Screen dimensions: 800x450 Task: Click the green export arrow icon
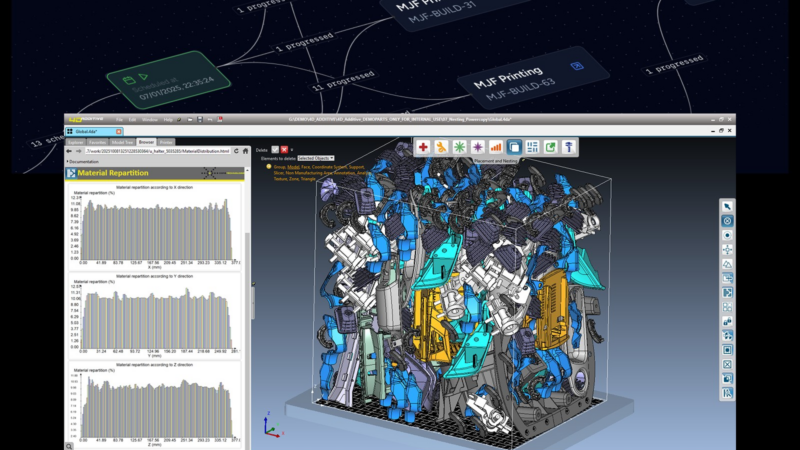click(x=550, y=147)
